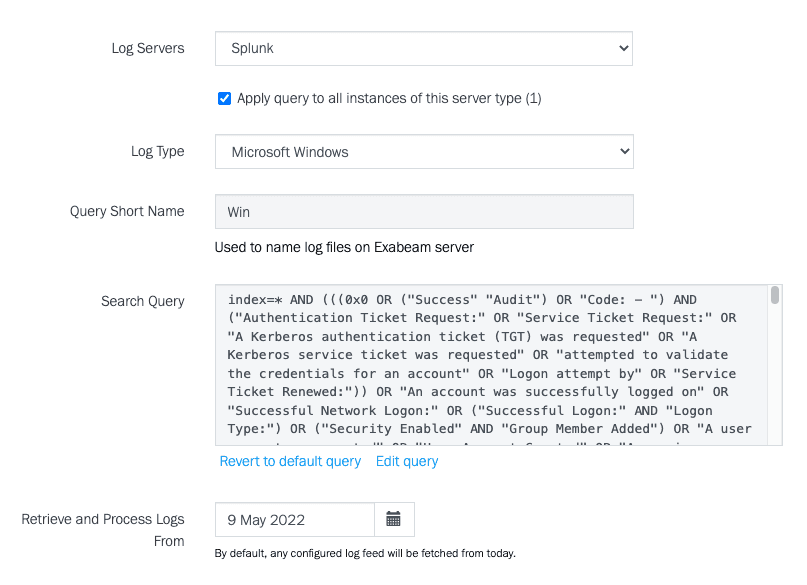The height and width of the screenshot is (585, 807).
Task: Click the 'Search Query' field label
Action: pyautogui.click(x=143, y=300)
